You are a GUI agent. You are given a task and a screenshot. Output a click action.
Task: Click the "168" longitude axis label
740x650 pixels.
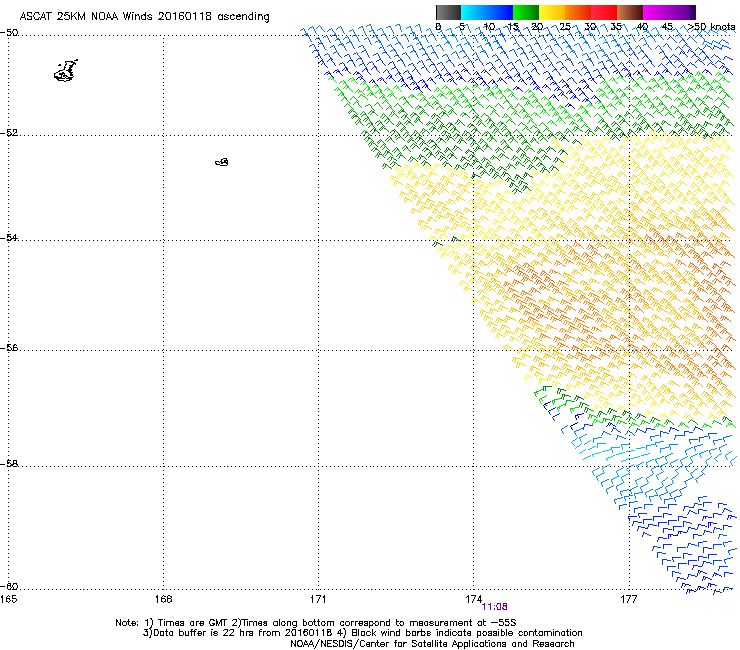[x=163, y=599]
